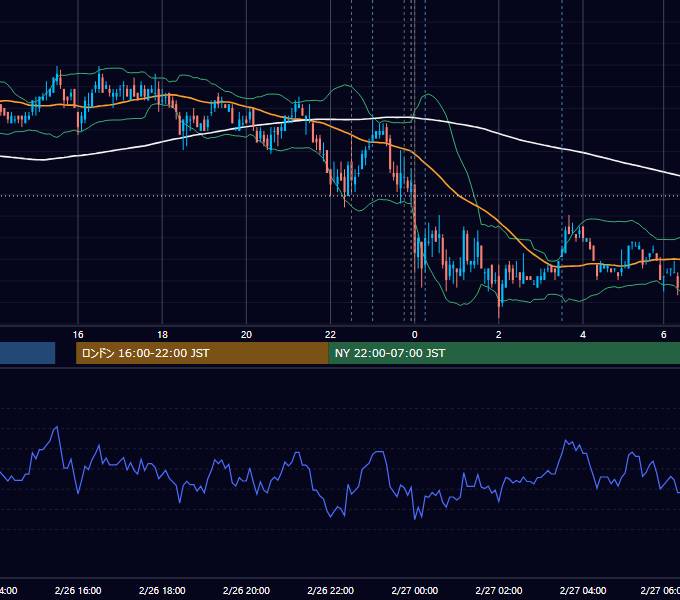Click the 2/27 04:00 date label
The height and width of the screenshot is (600, 680).
coord(583,590)
